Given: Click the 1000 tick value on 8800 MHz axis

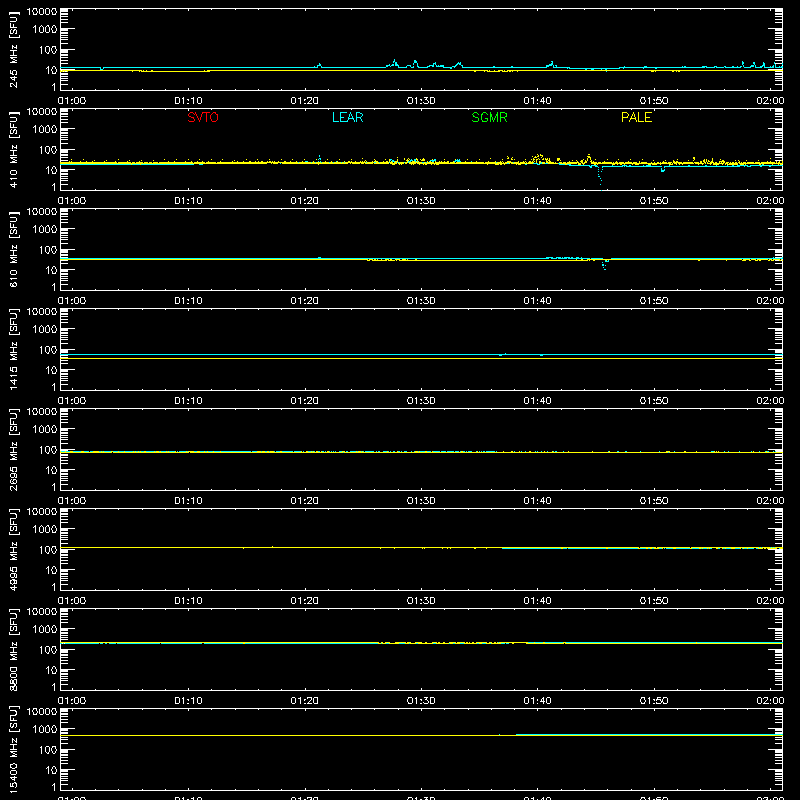Looking at the screenshot, I should [x=45, y=629].
